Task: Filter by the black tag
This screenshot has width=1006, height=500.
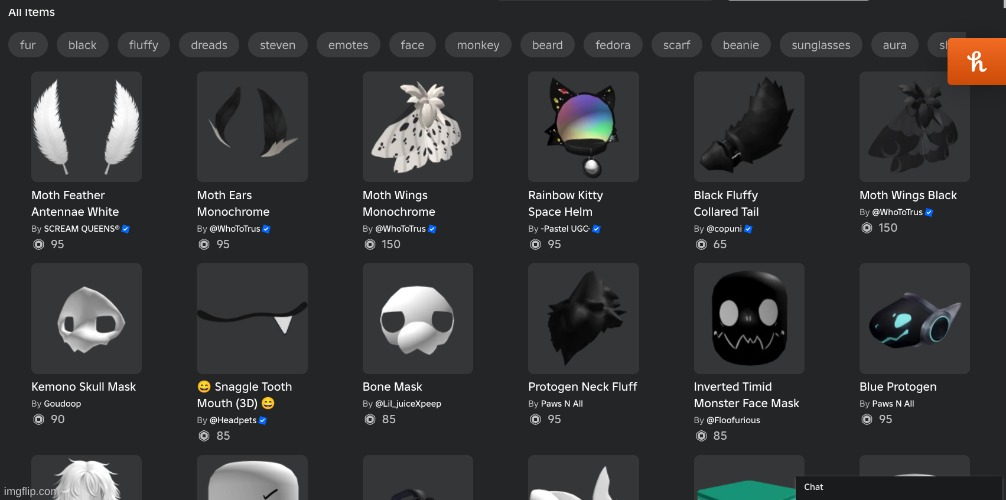Action: click(x=82, y=45)
